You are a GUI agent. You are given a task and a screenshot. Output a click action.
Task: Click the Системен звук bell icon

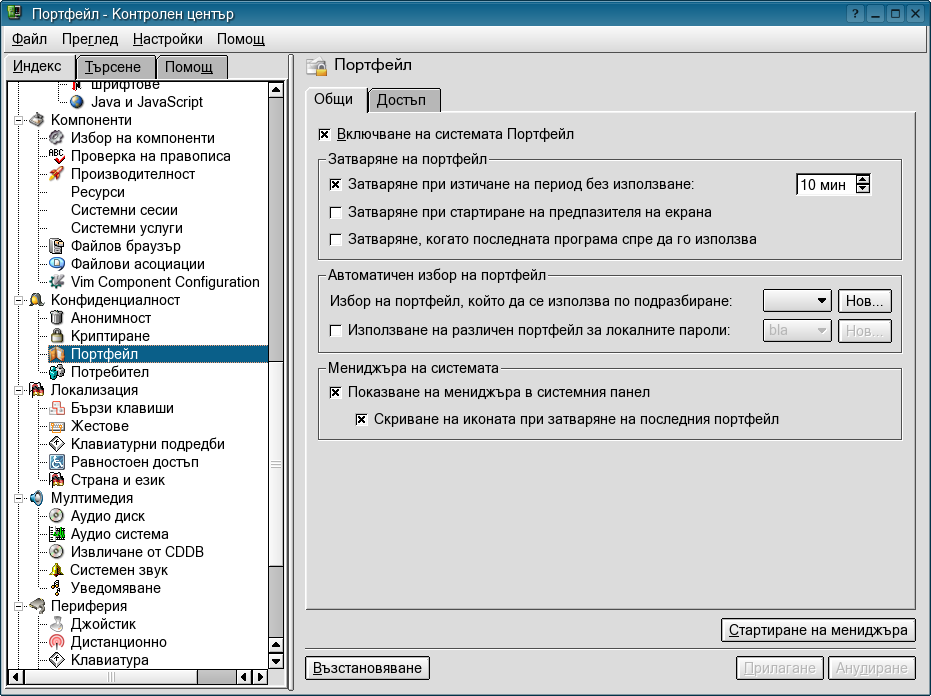pos(57,570)
